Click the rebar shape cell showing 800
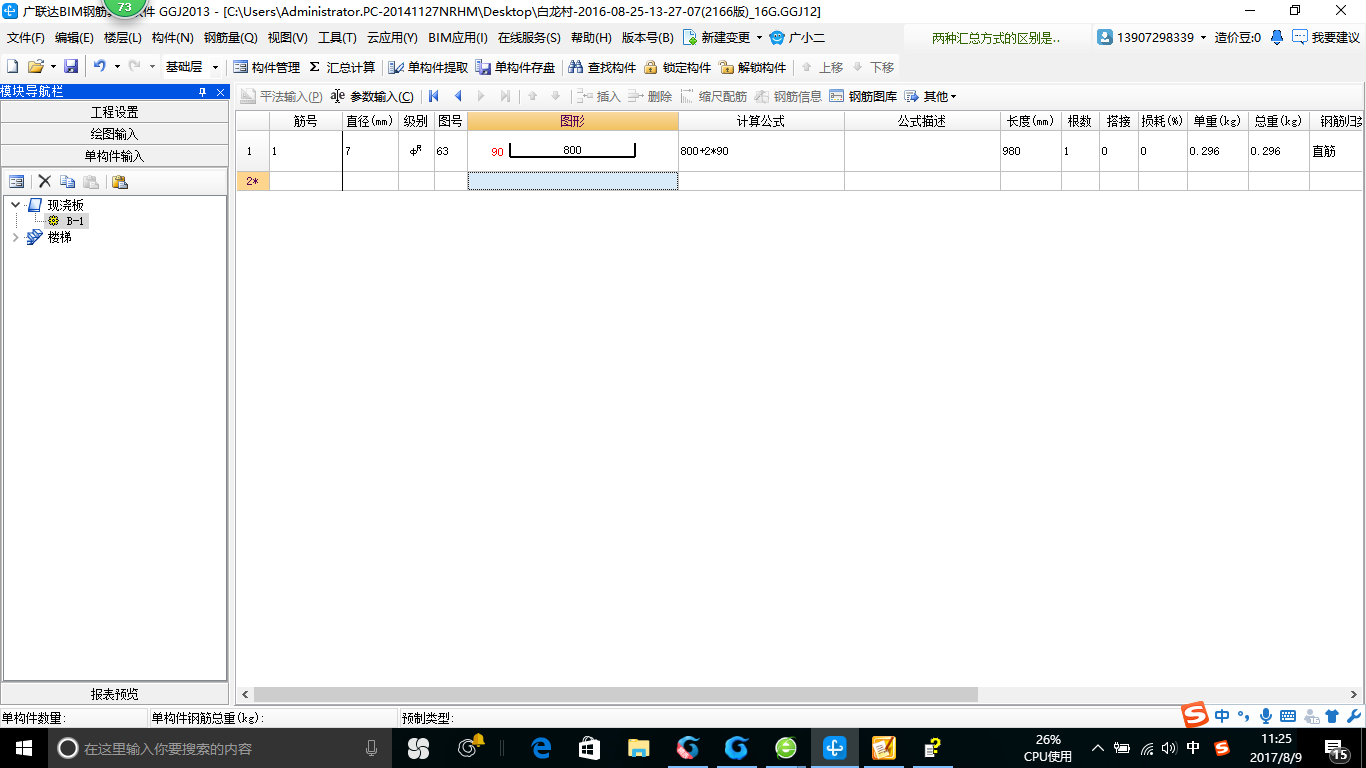This screenshot has height=768, width=1366. tap(572, 151)
